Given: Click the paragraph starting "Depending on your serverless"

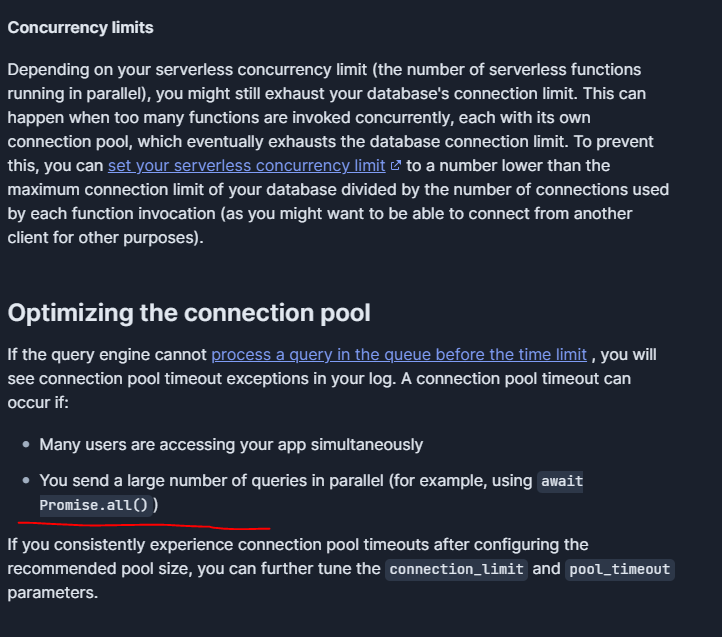Looking at the screenshot, I should click(x=338, y=153).
